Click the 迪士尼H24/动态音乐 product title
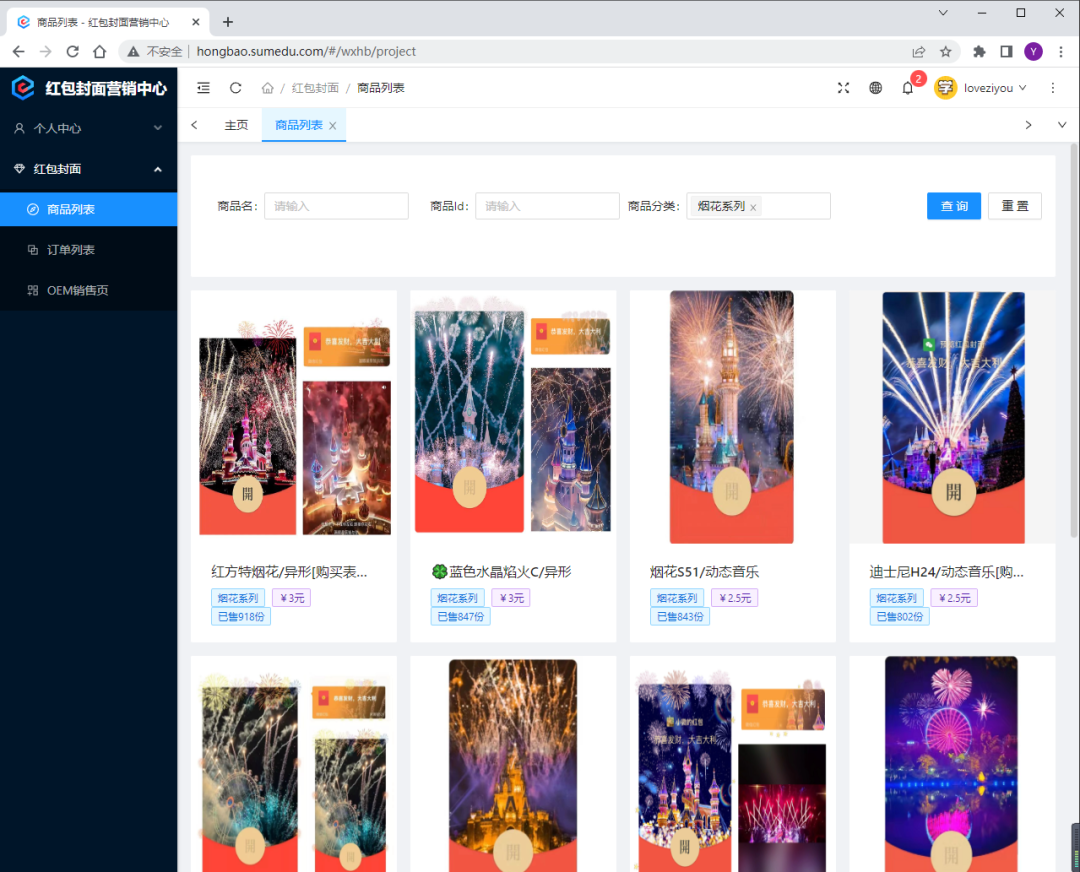1080x872 pixels. (946, 572)
